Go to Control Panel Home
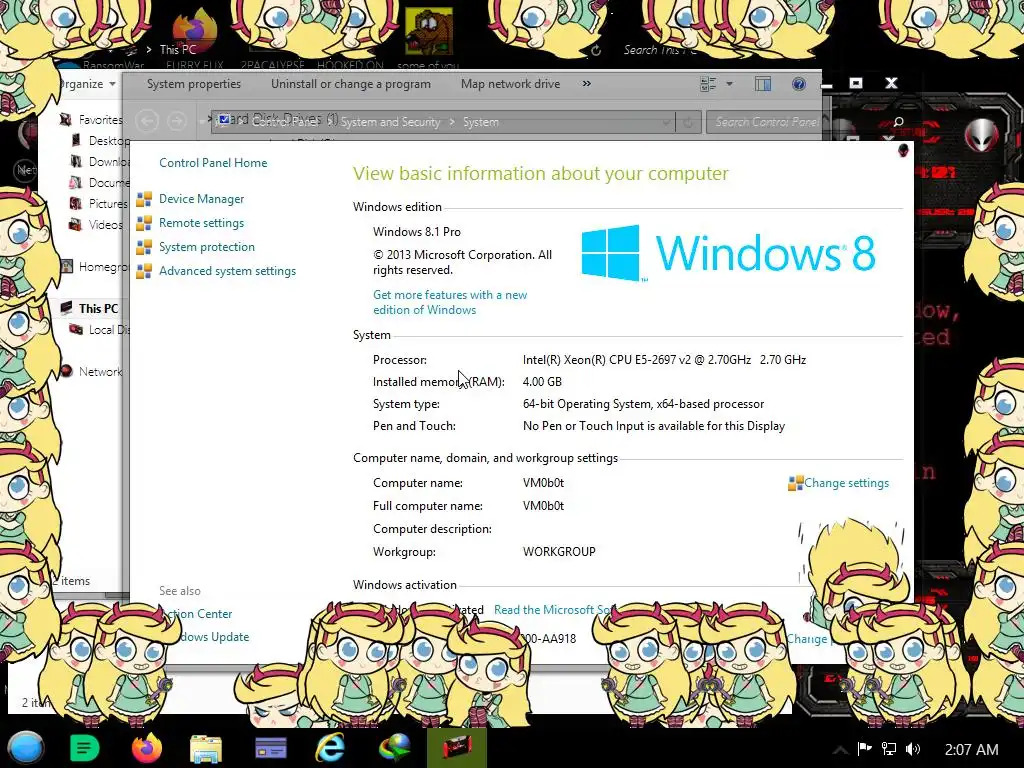The height and width of the screenshot is (768, 1024). point(213,163)
